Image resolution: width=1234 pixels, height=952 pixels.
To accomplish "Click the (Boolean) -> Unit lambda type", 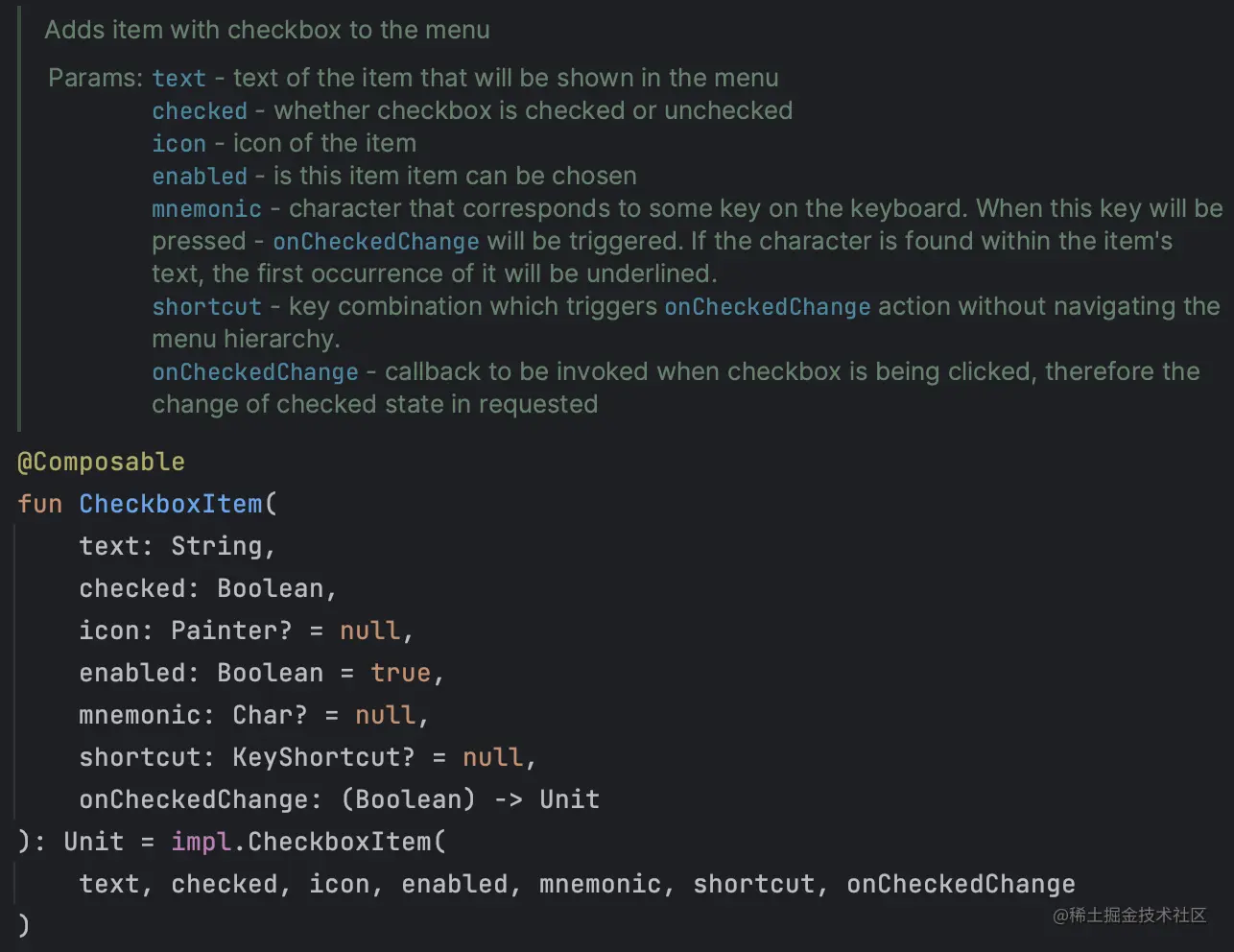I will point(470,799).
